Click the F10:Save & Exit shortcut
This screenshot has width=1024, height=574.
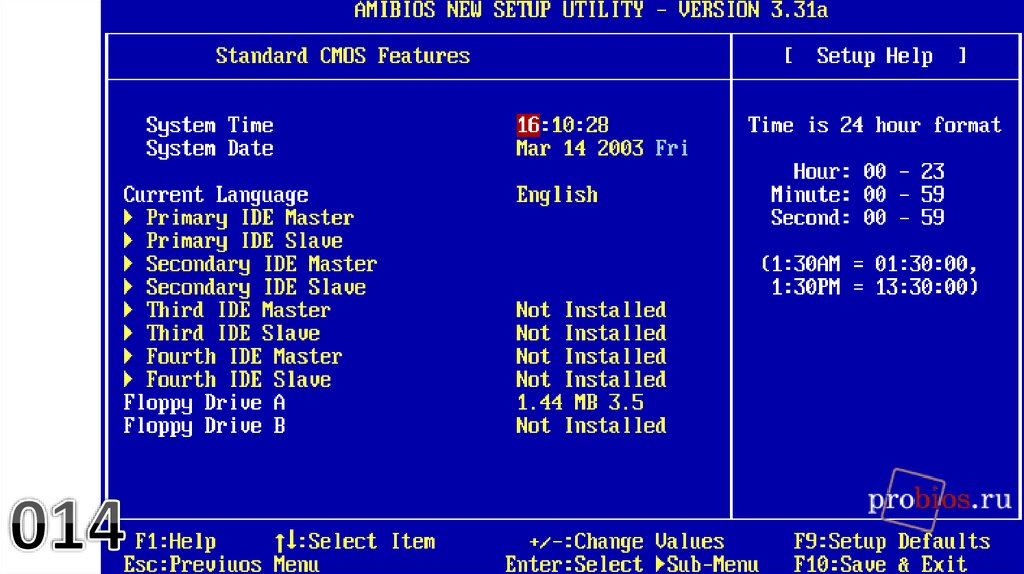[880, 564]
